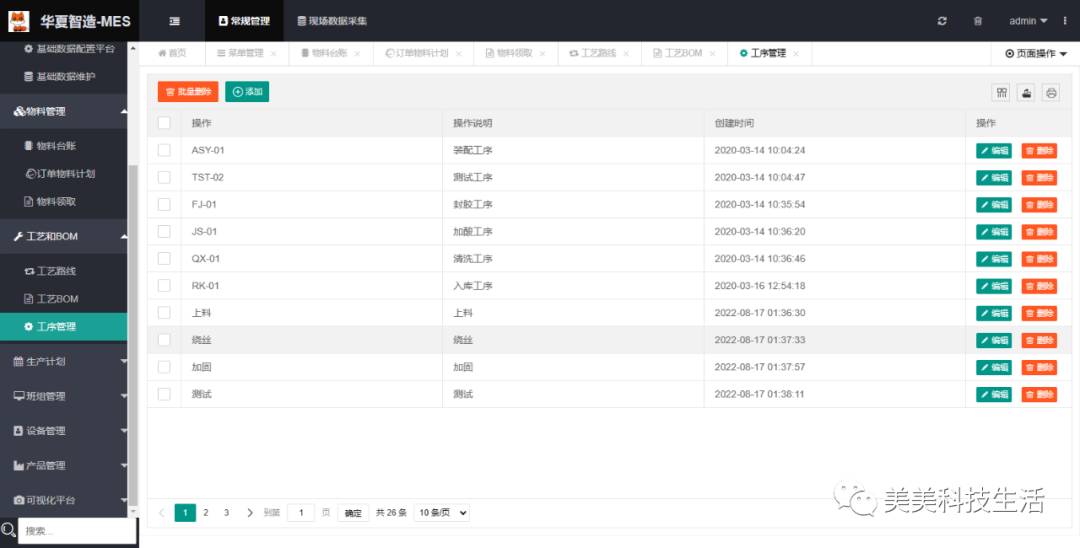
Task: Check the TST-02 row checkbox
Action: [x=164, y=177]
